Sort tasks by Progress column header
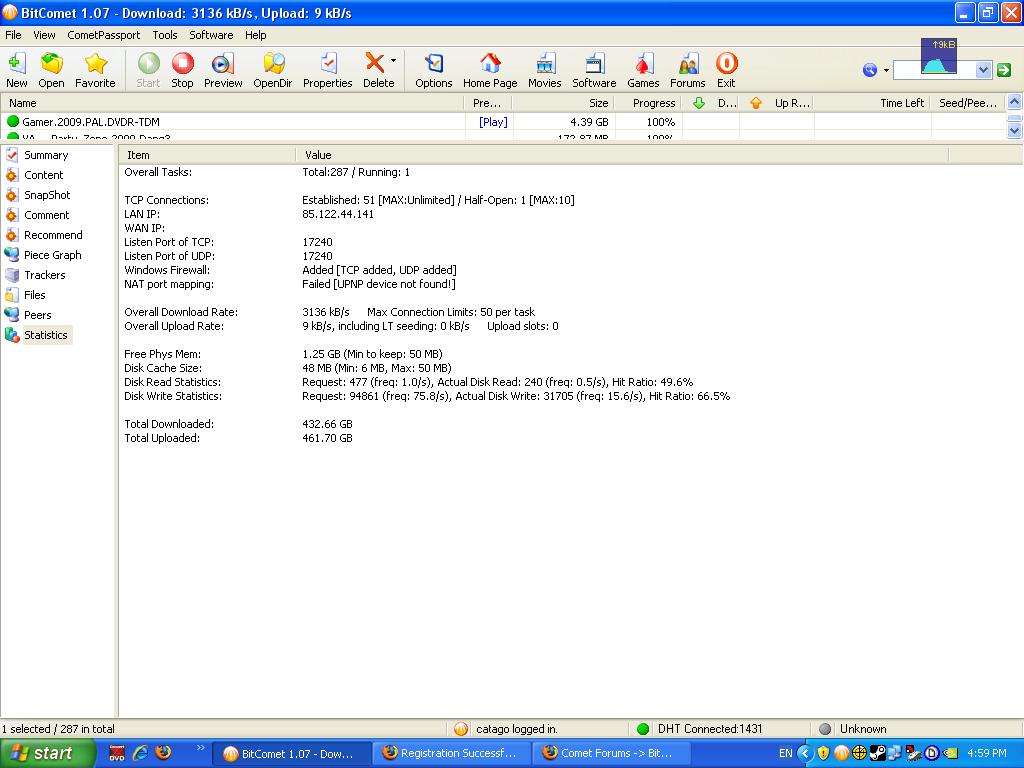This screenshot has height=768, width=1024. [647, 103]
